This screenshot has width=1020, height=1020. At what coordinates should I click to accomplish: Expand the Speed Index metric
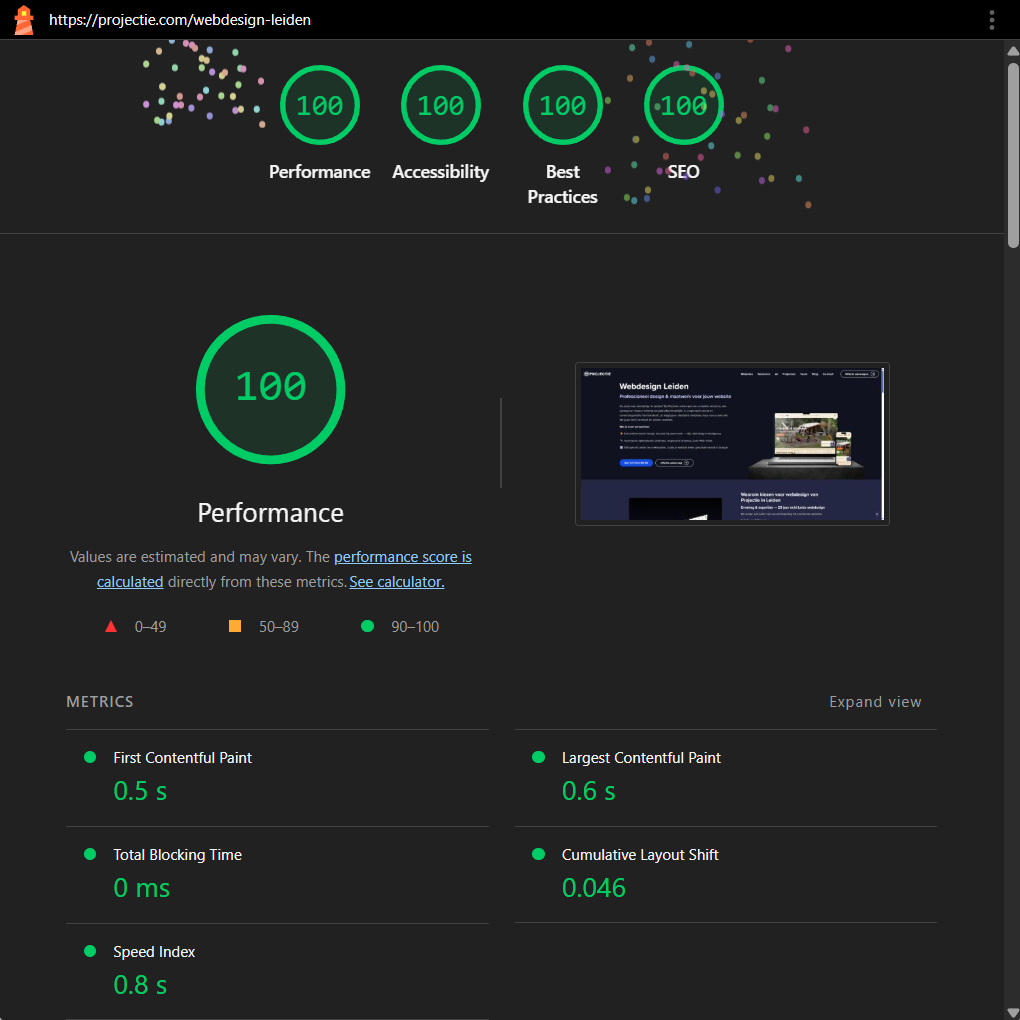tap(154, 952)
